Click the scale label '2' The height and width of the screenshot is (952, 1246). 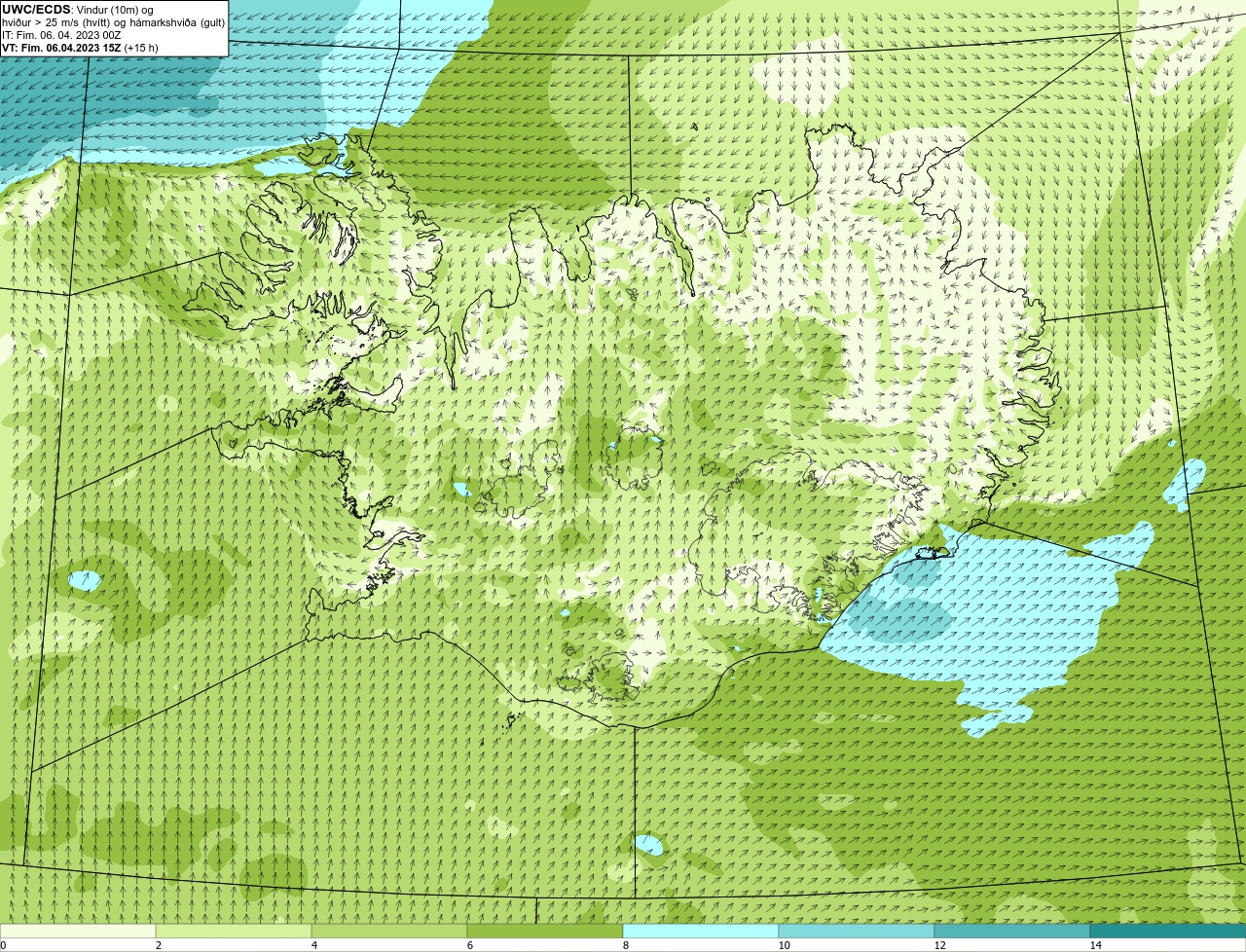pyautogui.click(x=158, y=945)
